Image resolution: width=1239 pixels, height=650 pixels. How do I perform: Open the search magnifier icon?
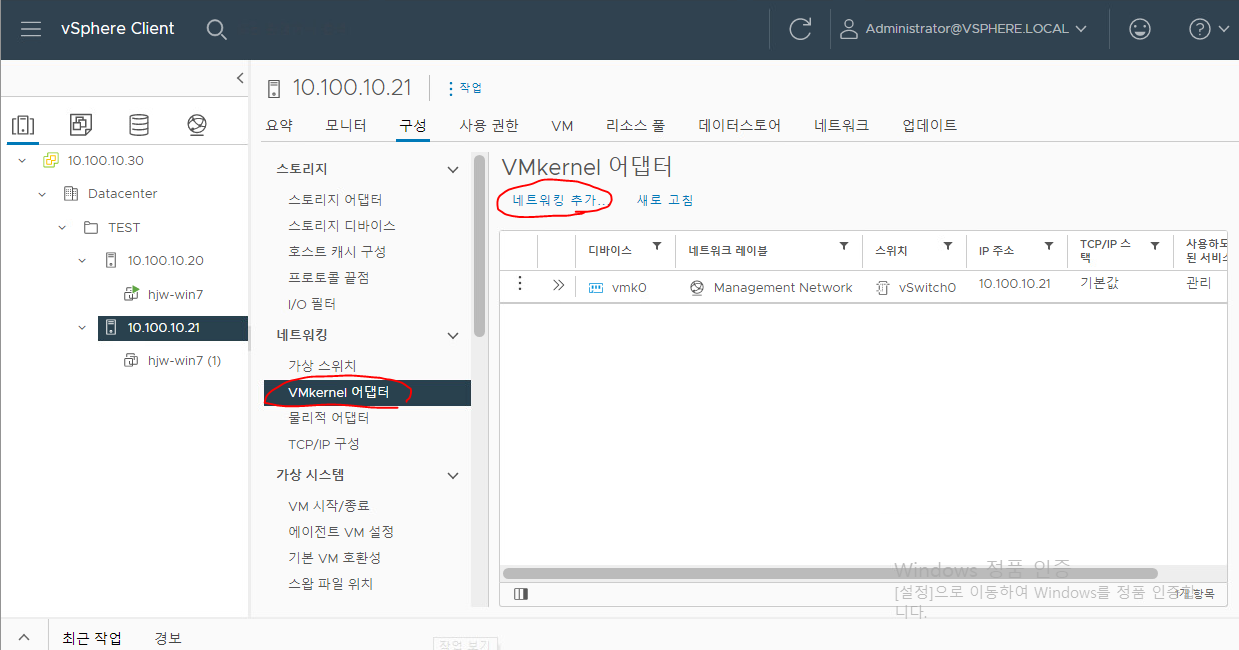pyautogui.click(x=216, y=29)
